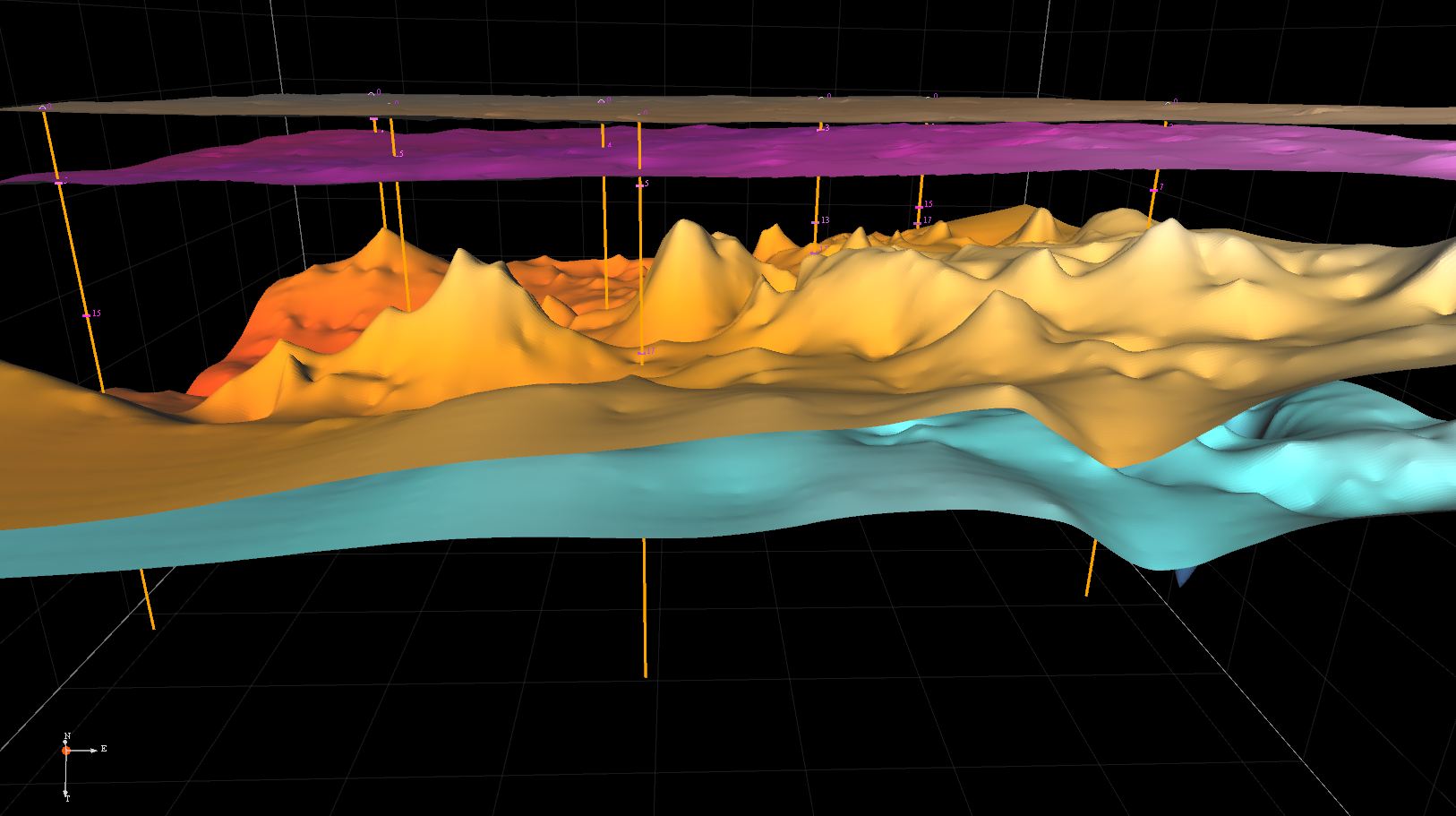Click the collar marker 0 atop the leftmost borehole
The image size is (1456, 816).
pyautogui.click(x=43, y=107)
